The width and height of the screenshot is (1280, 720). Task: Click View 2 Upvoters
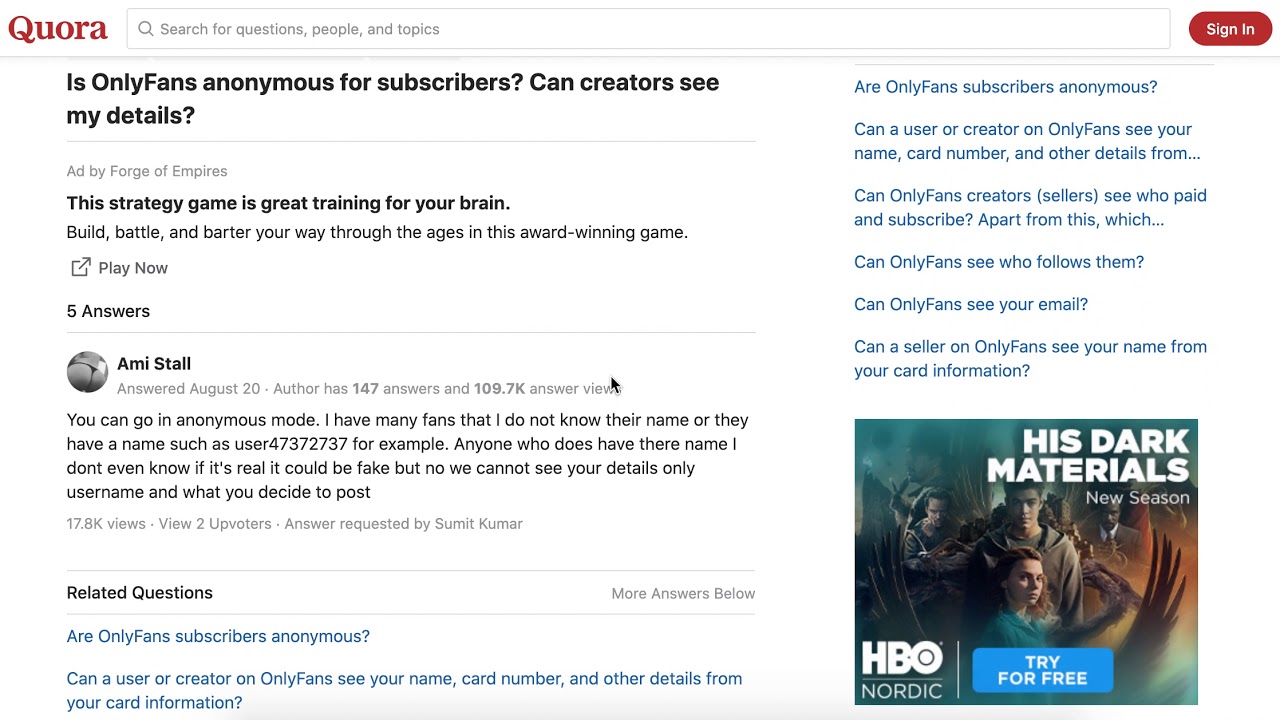coord(215,524)
